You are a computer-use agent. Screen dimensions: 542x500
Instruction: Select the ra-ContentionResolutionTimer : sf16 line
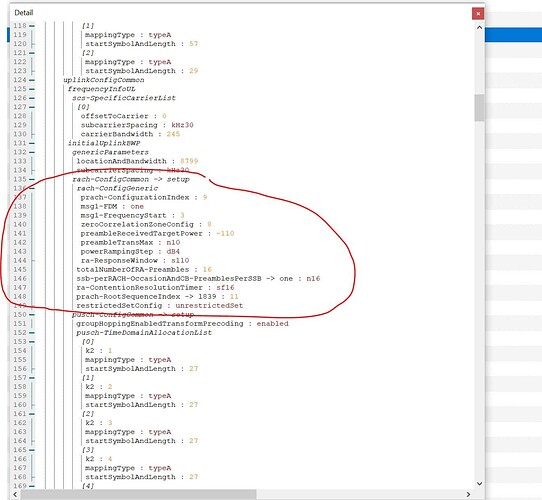[155, 287]
